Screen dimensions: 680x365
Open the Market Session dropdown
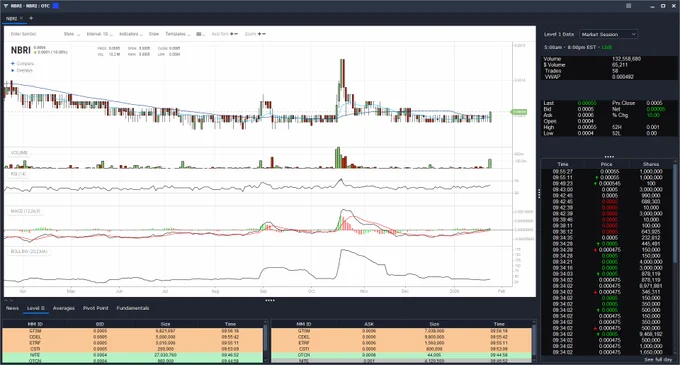tap(608, 34)
